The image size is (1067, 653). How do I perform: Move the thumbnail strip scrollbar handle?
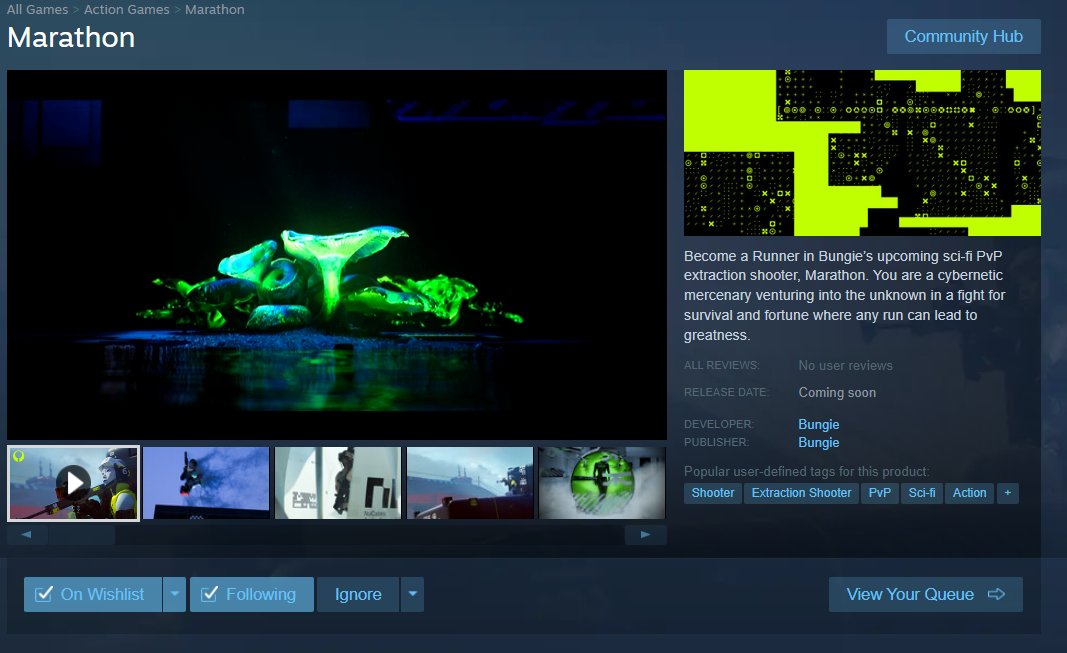tap(81, 535)
